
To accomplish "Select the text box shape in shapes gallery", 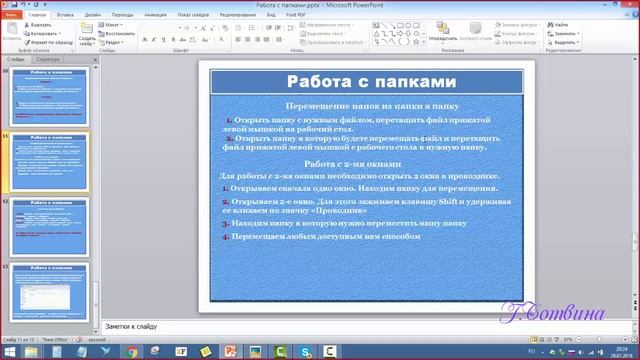I will point(376,26).
